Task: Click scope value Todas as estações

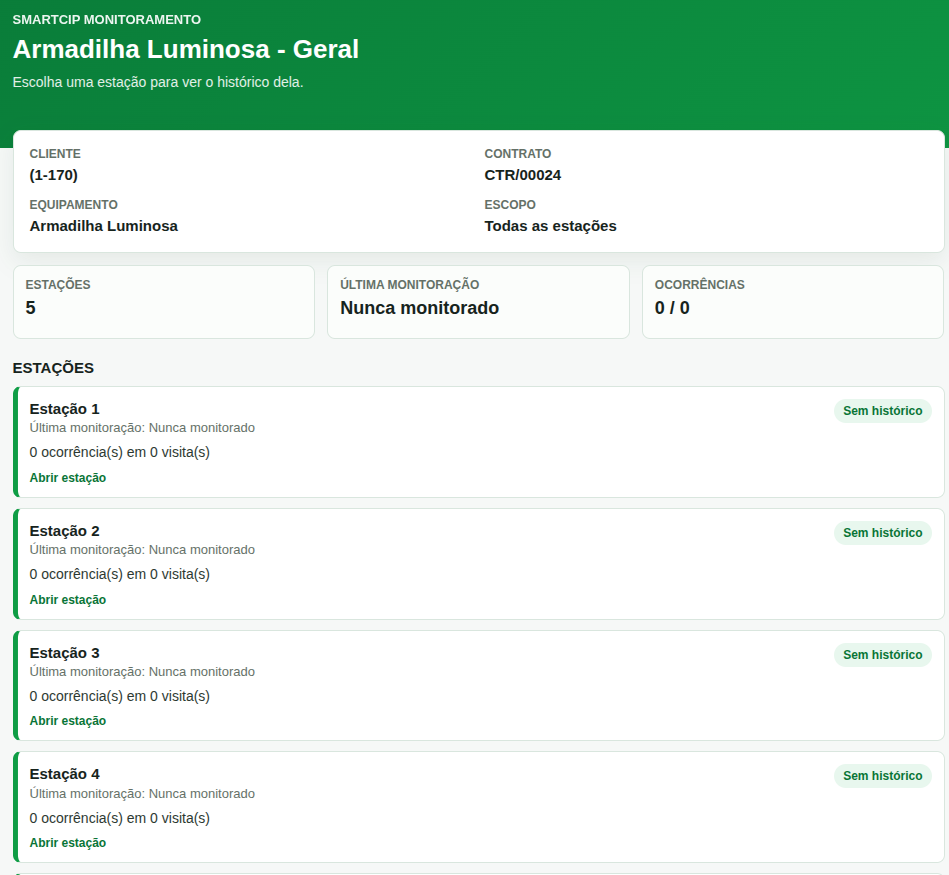Action: (550, 226)
